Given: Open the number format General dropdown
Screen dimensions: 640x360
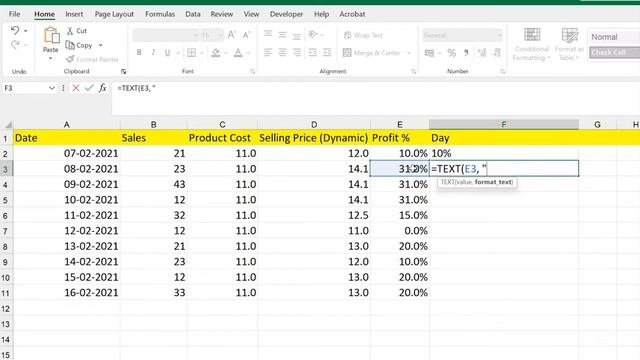Looking at the screenshot, I should coord(499,36).
